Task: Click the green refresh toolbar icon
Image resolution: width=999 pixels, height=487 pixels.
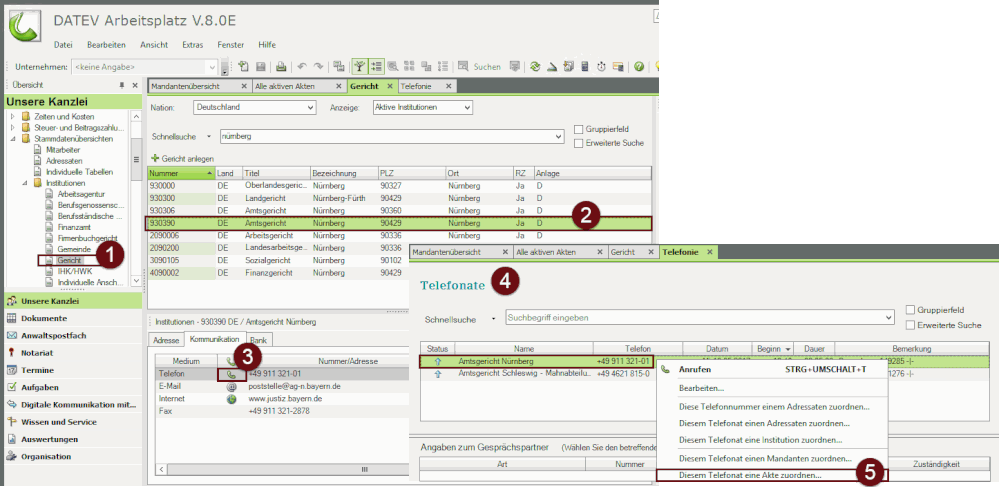Action: [x=536, y=66]
